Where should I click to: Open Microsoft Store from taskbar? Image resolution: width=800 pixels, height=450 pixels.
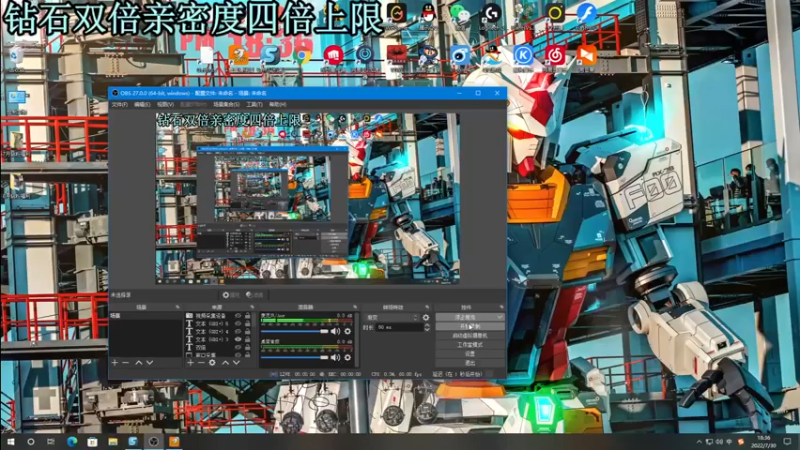[92, 441]
